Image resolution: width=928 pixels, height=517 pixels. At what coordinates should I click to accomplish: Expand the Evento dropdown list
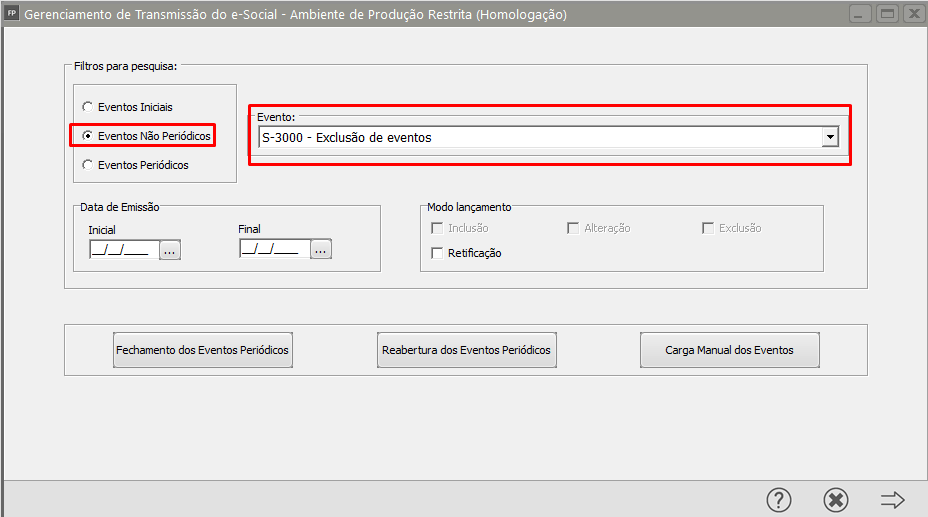(829, 137)
